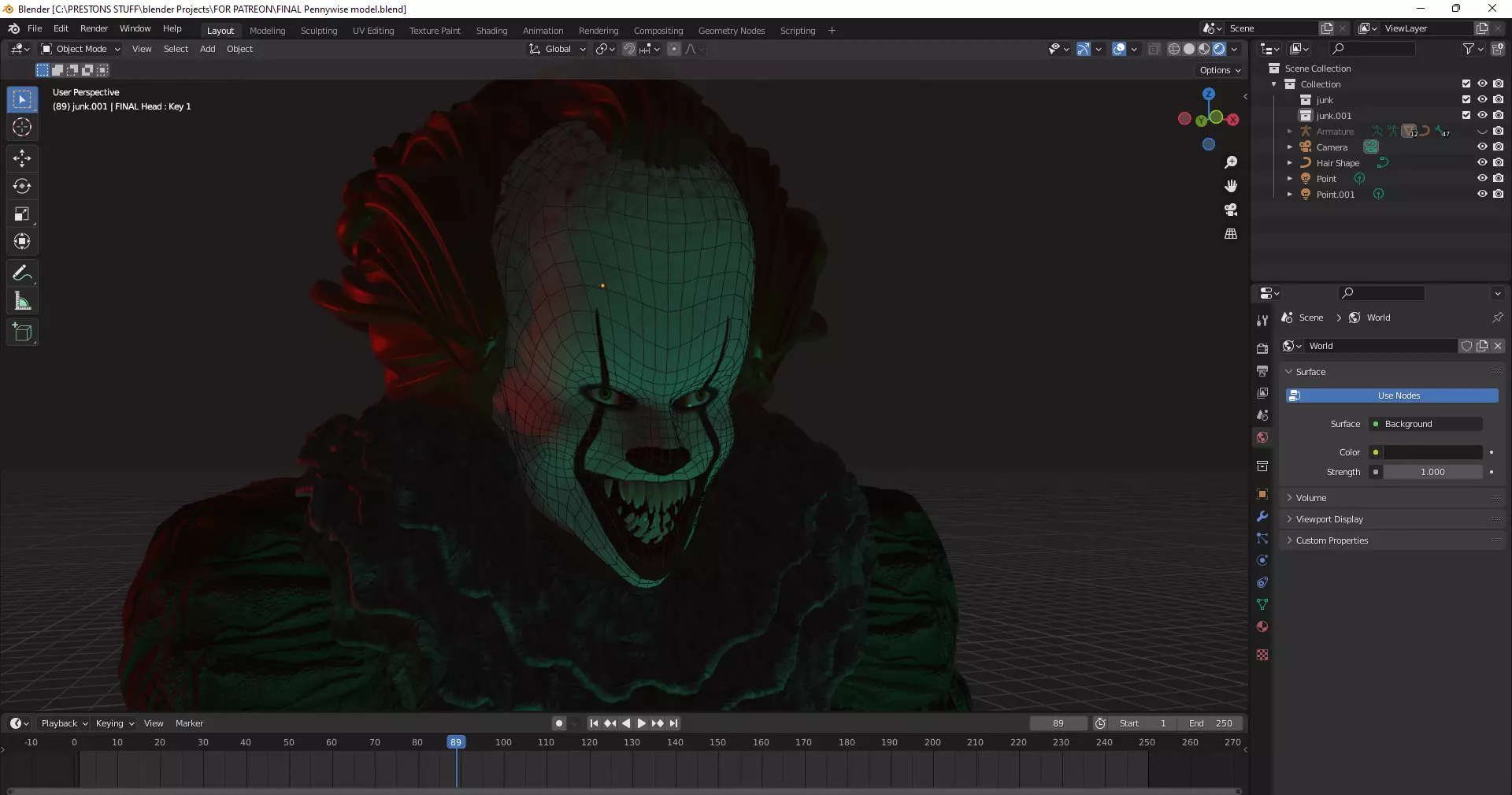Switch to the Sculpting workspace tab
Viewport: 1512px width, 795px height.
pyautogui.click(x=319, y=31)
